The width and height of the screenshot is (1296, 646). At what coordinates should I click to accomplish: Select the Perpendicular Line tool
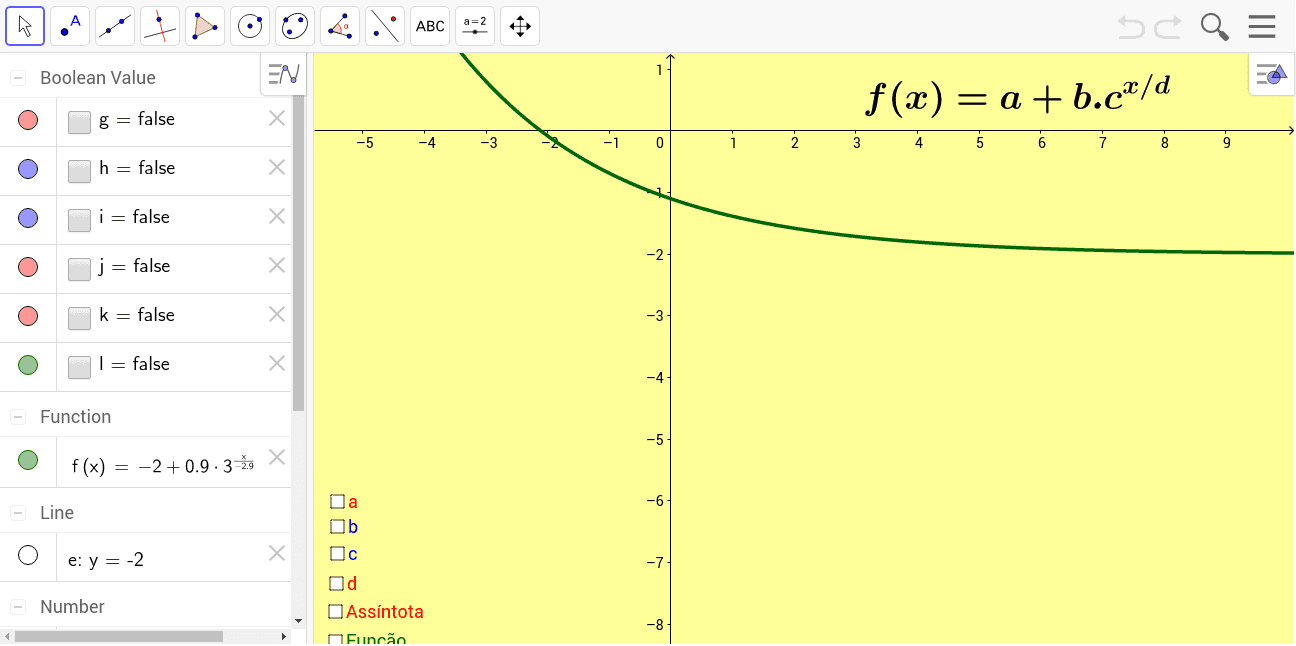160,27
